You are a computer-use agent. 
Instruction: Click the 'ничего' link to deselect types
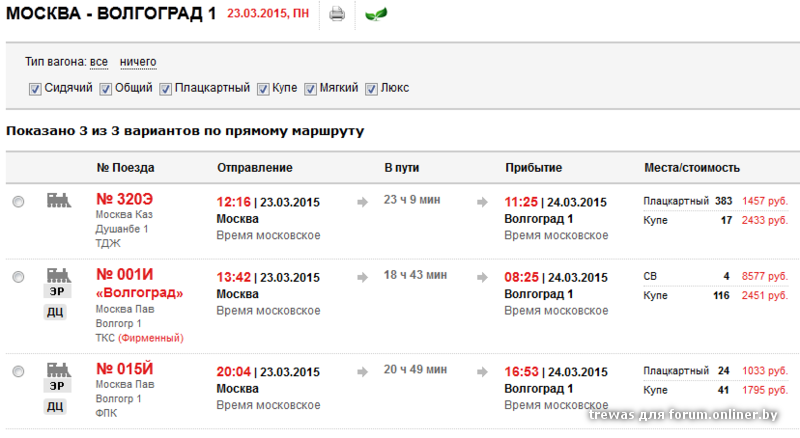(x=138, y=62)
